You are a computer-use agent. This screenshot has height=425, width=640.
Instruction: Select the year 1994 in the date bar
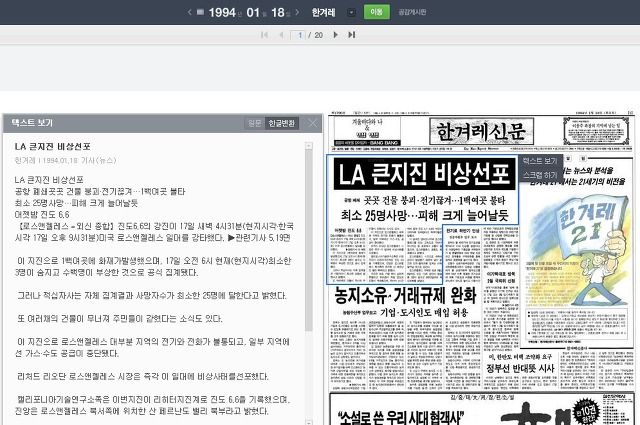click(x=222, y=13)
